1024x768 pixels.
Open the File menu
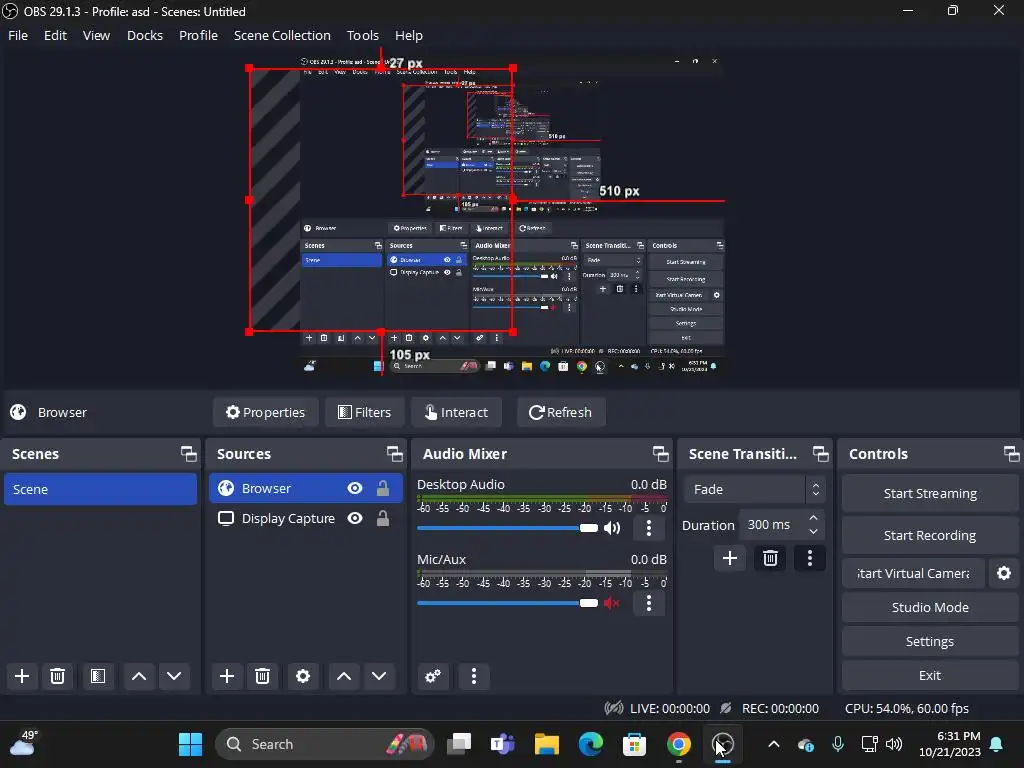click(x=18, y=35)
